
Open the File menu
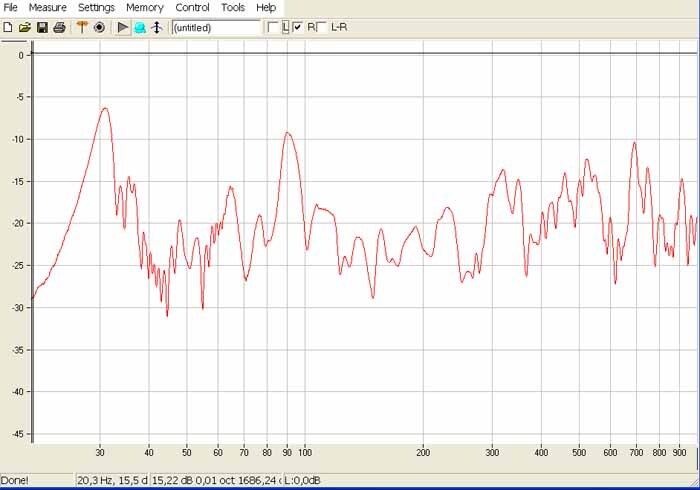[x=11, y=7]
